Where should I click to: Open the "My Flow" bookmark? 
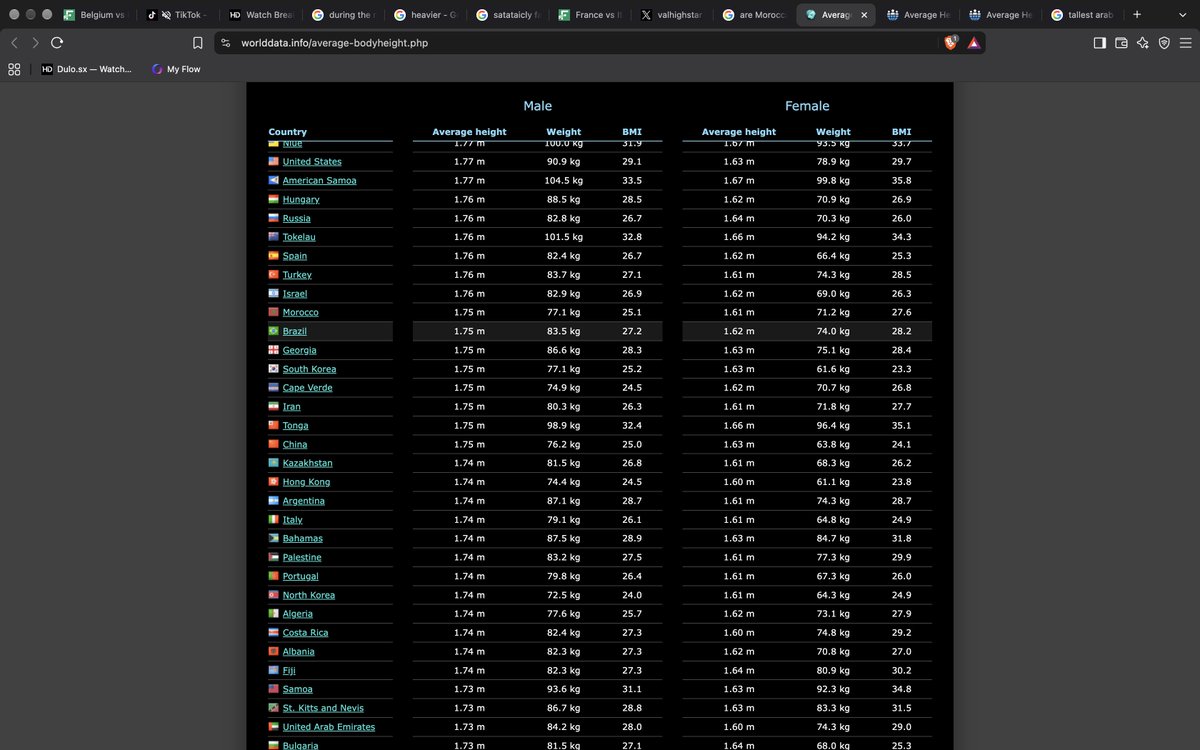coord(176,69)
